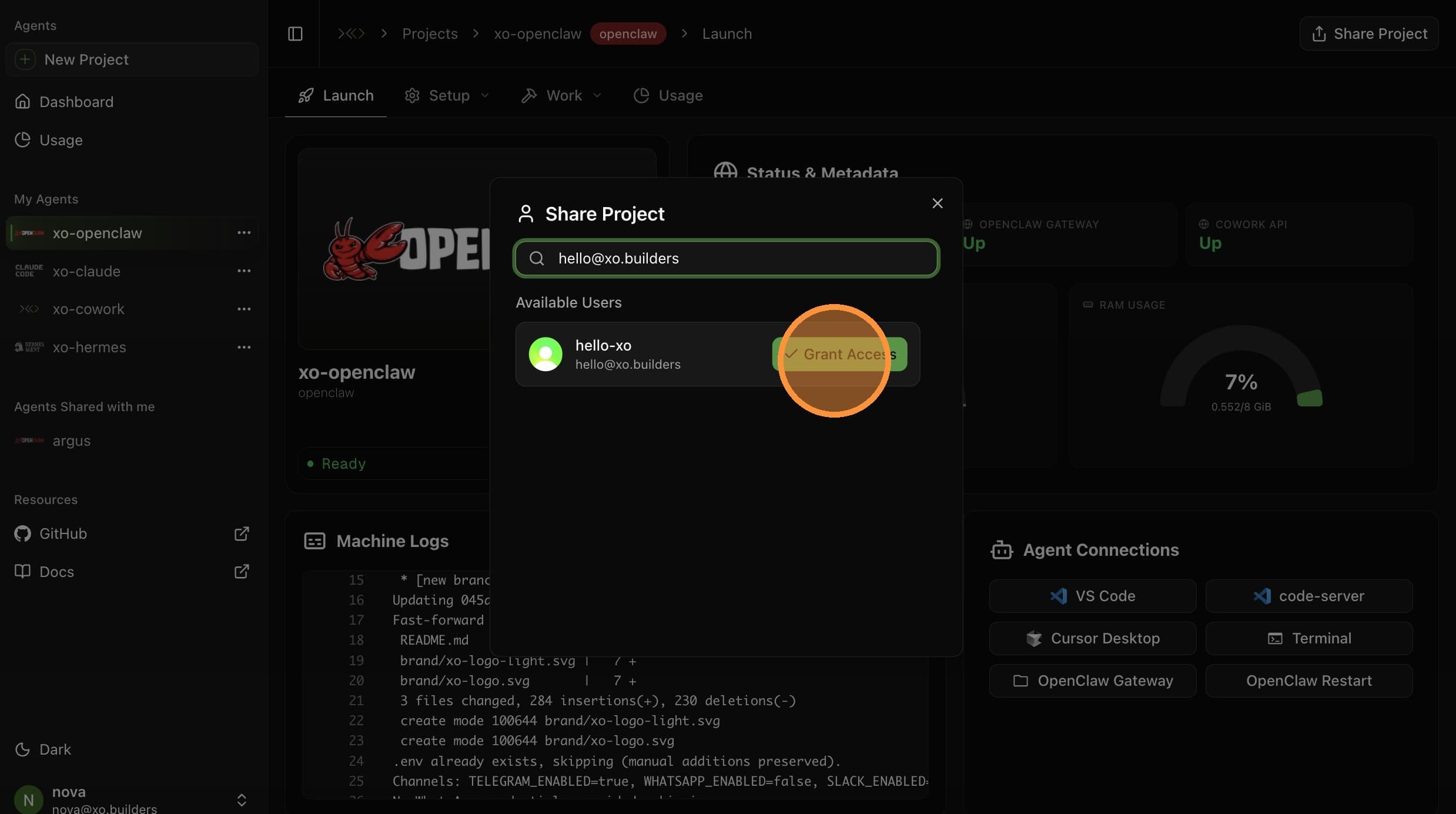The width and height of the screenshot is (1456, 814).
Task: Click the Share Project header button
Action: (1368, 34)
